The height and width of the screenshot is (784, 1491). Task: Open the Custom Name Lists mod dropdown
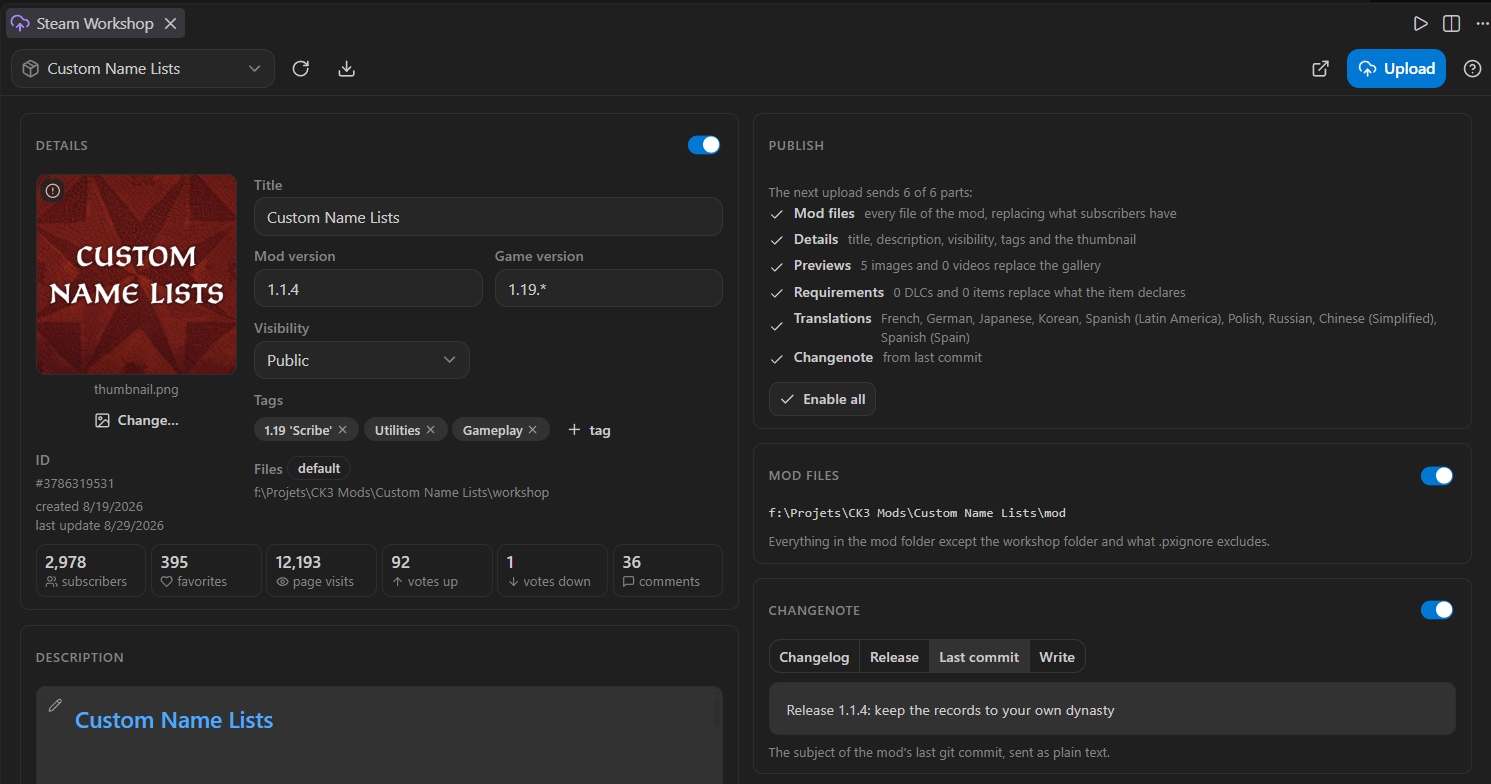click(143, 69)
